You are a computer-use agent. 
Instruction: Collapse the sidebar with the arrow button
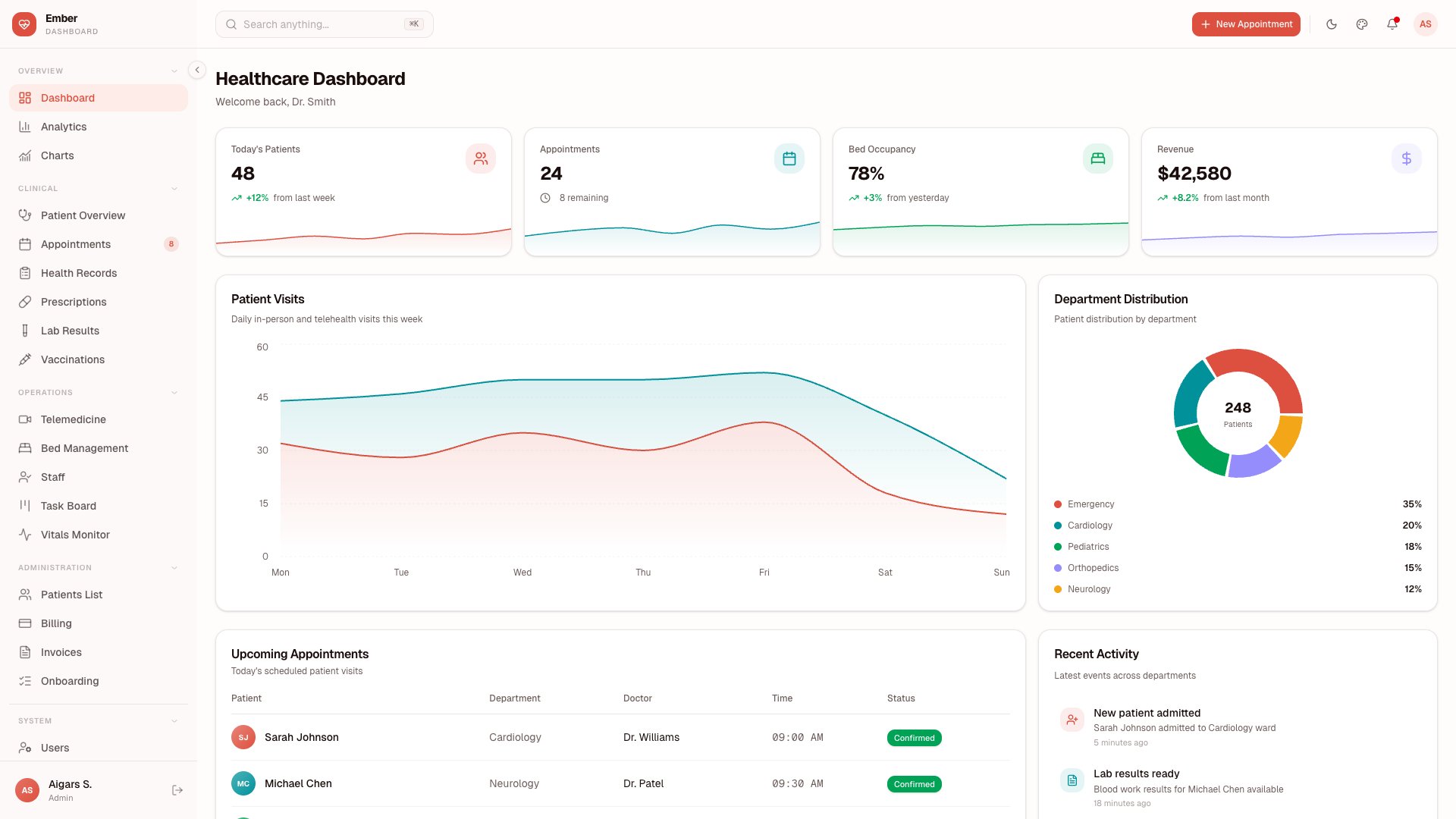196,69
